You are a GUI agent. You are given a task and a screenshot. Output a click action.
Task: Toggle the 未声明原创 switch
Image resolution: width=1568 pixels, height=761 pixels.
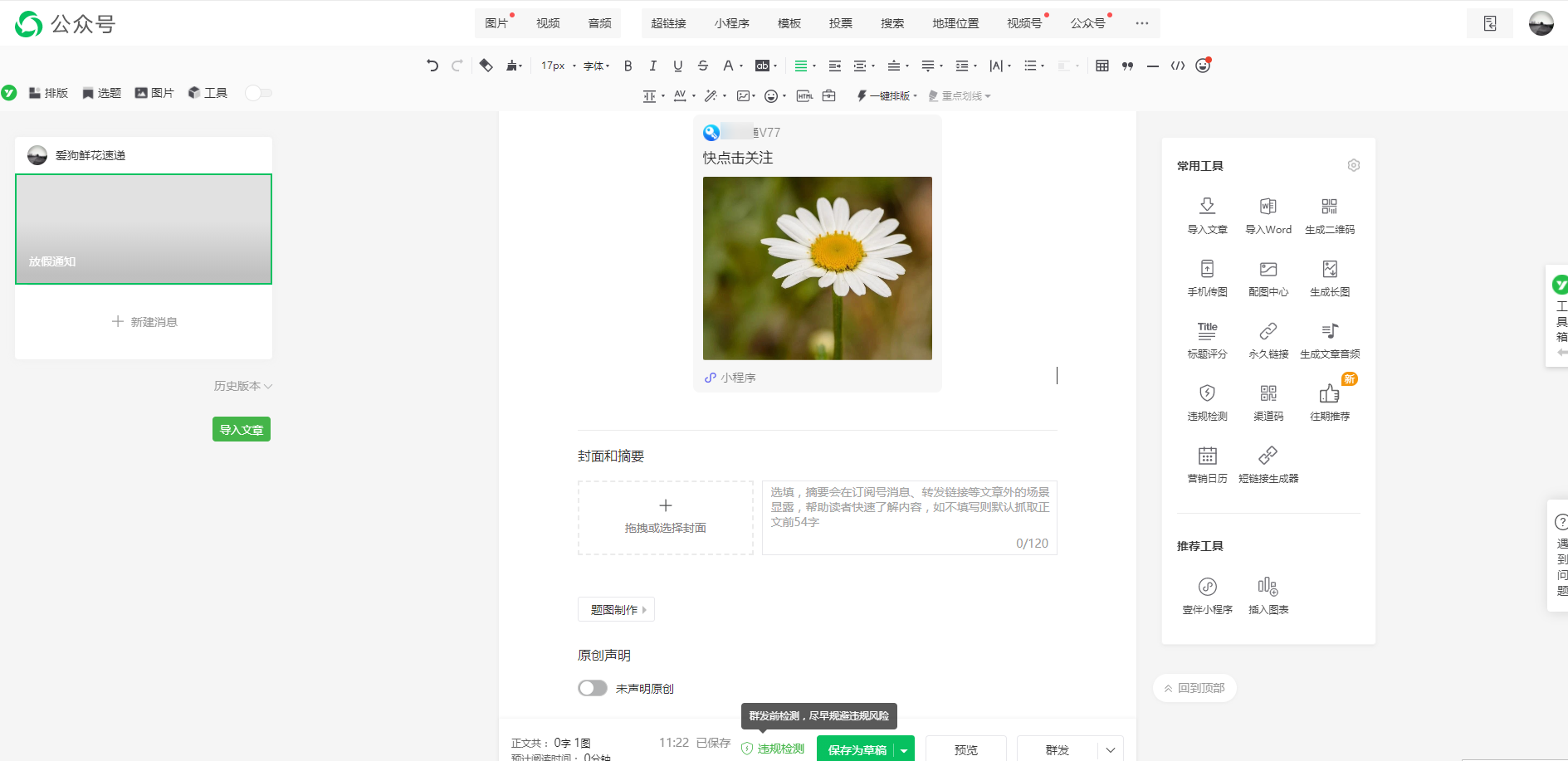[x=593, y=688]
